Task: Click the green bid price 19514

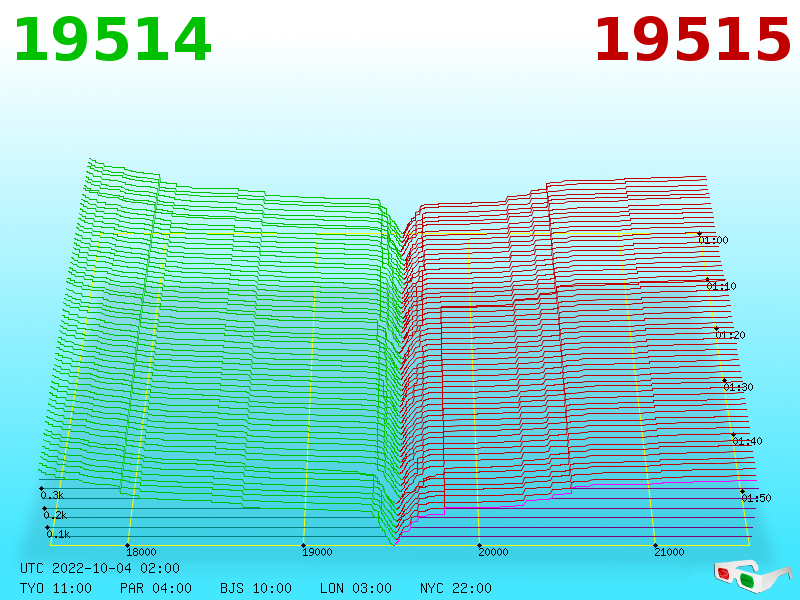Action: coord(112,40)
